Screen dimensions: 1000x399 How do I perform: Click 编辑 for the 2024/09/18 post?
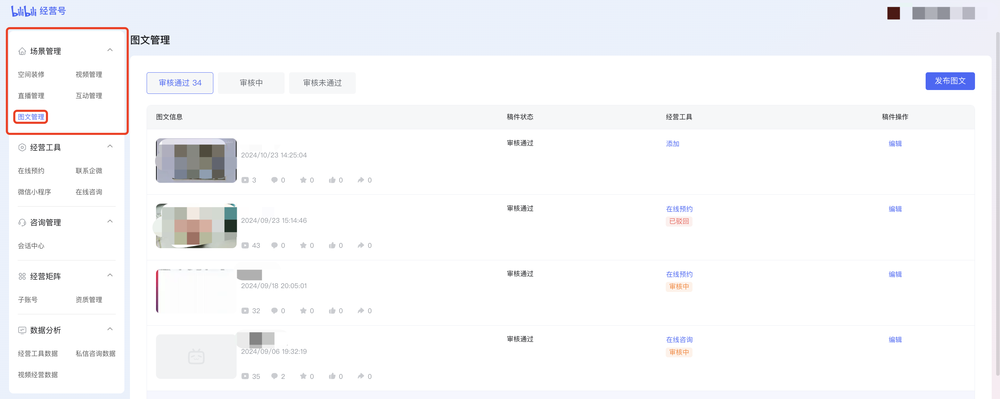895,275
